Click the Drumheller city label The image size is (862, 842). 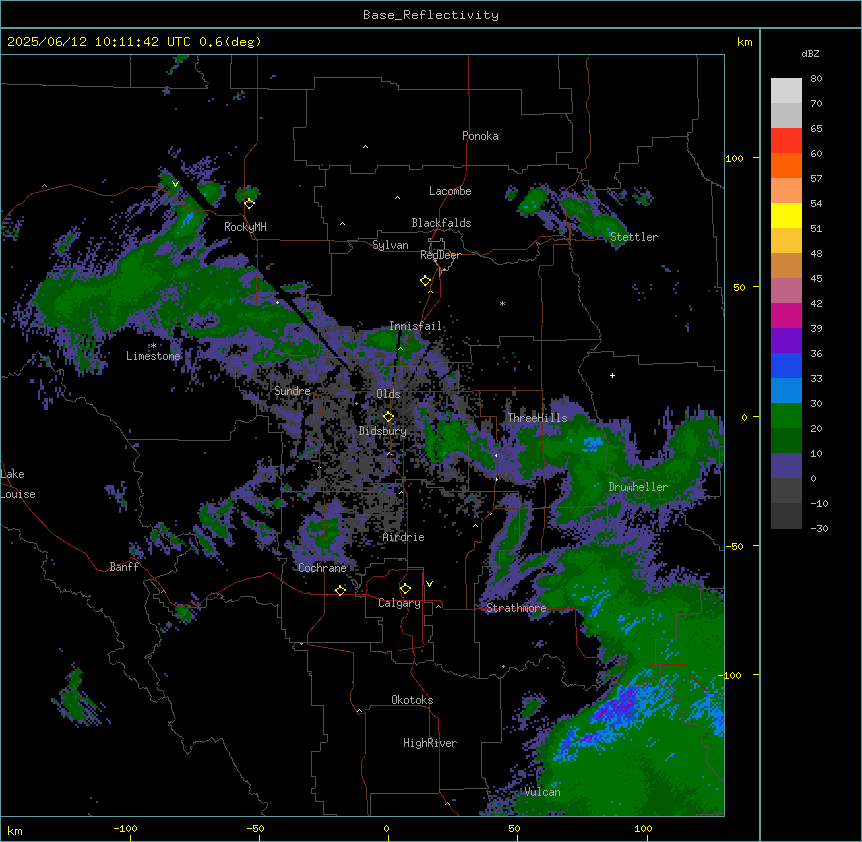pos(638,487)
